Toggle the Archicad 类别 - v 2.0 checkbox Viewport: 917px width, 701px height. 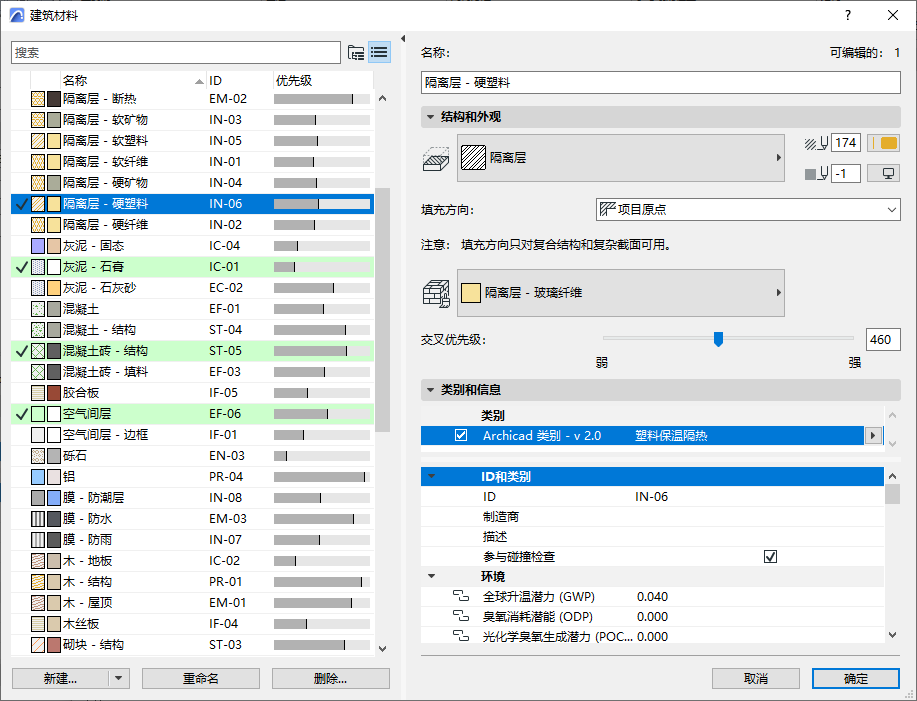461,436
